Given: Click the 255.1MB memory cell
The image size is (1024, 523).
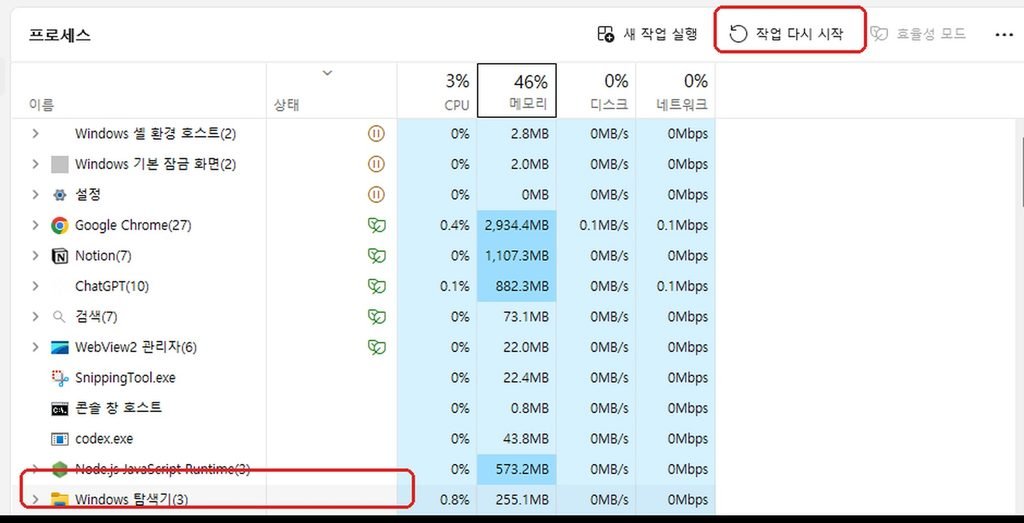Looking at the screenshot, I should point(517,499).
